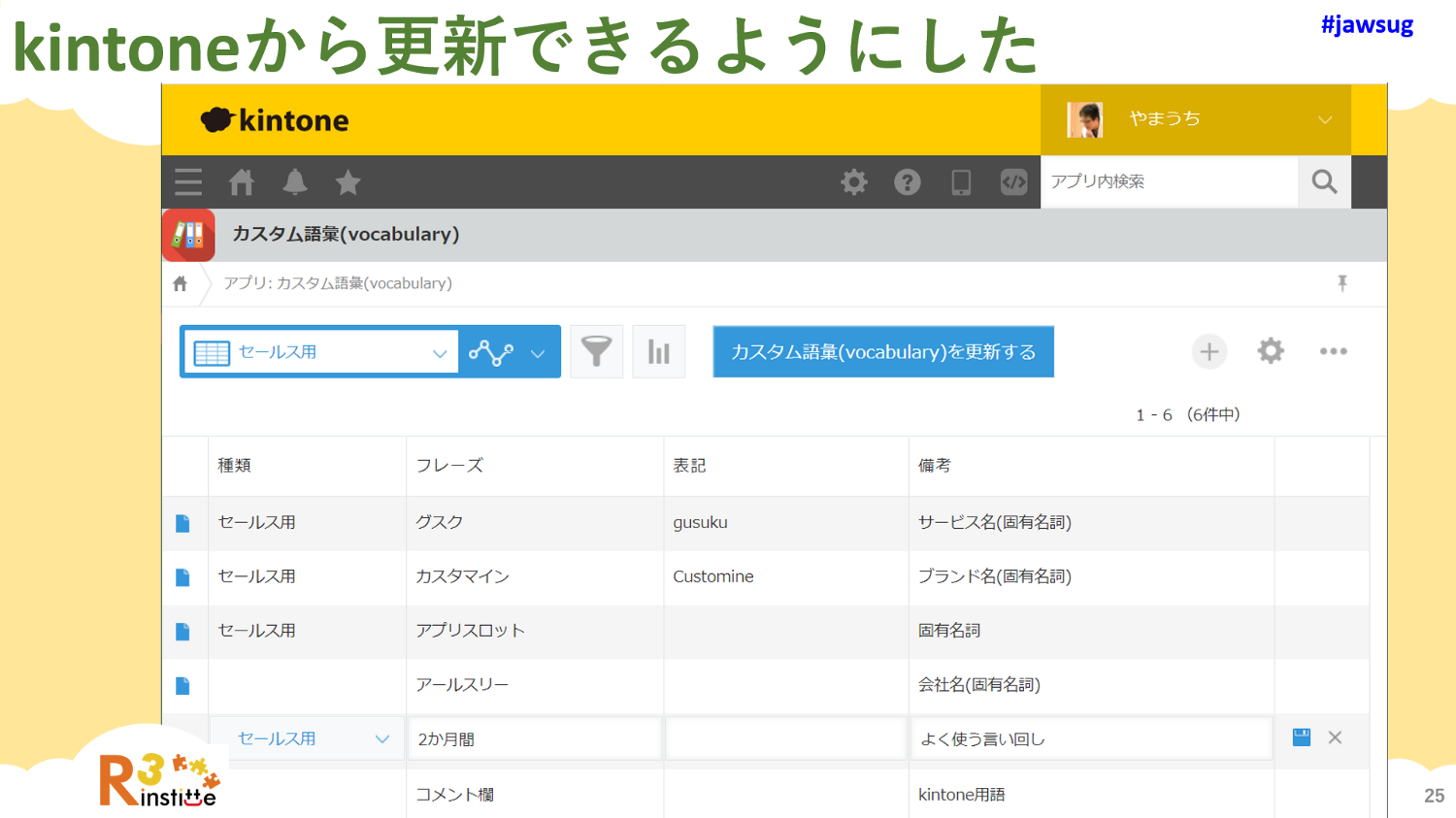Open the graph view icon
This screenshot has height=818, width=1456.
coord(491,352)
